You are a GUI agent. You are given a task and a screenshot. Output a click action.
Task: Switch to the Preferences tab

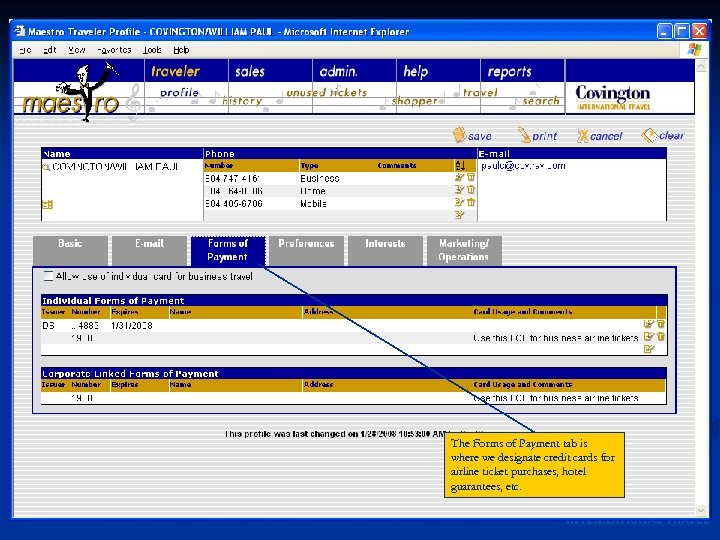(x=306, y=250)
